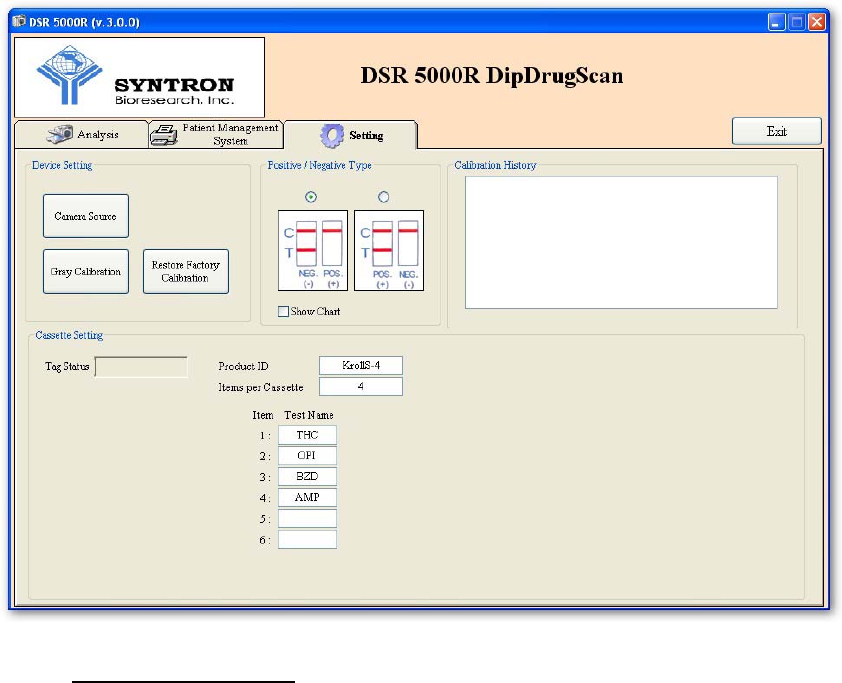Click item 2 test name OPI field

click(x=308, y=455)
